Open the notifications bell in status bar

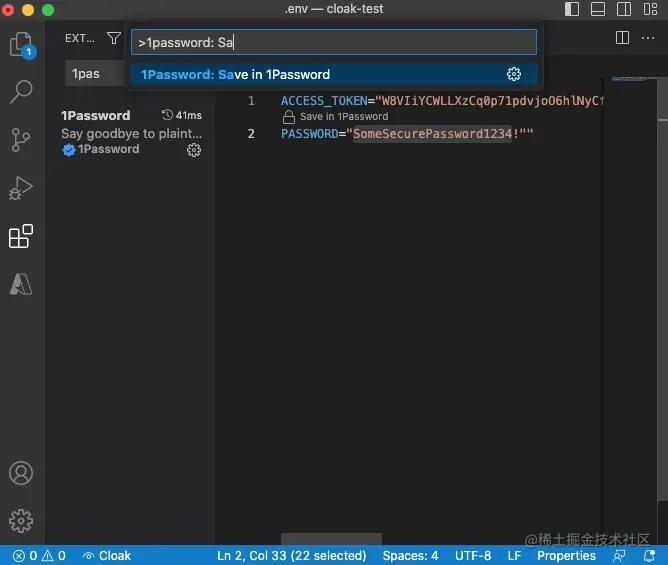click(x=649, y=556)
